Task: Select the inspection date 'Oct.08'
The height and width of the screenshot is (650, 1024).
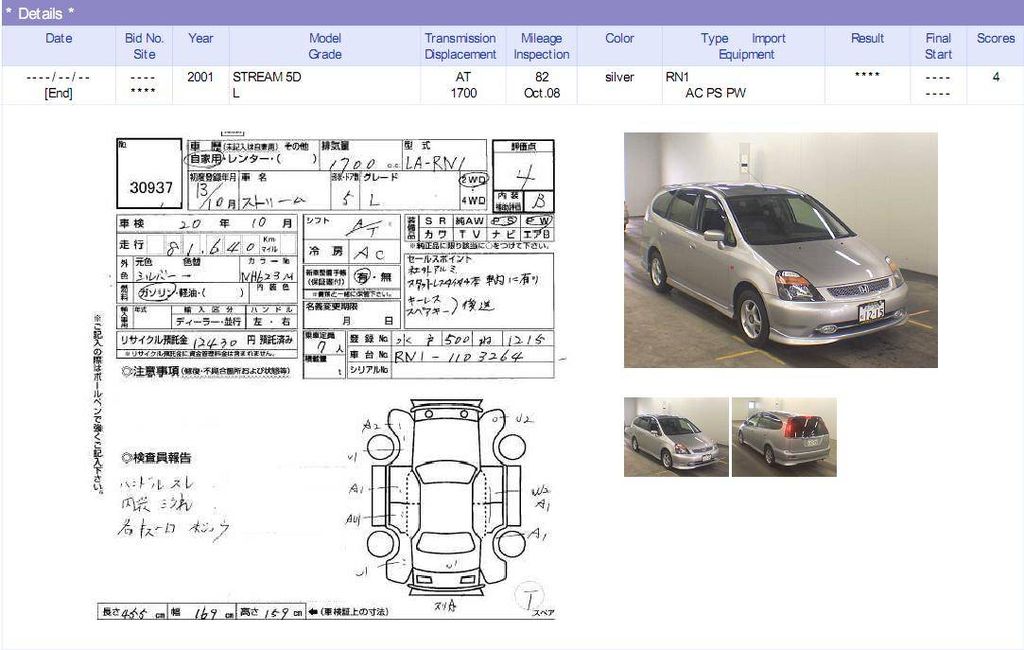Action: point(542,93)
